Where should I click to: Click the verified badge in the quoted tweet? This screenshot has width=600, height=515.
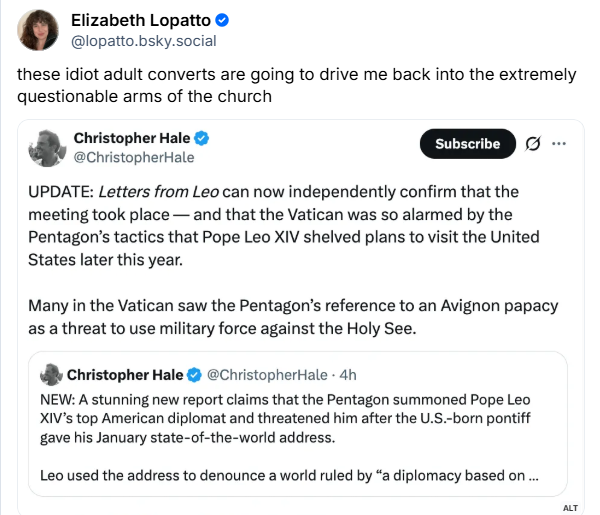pos(194,375)
